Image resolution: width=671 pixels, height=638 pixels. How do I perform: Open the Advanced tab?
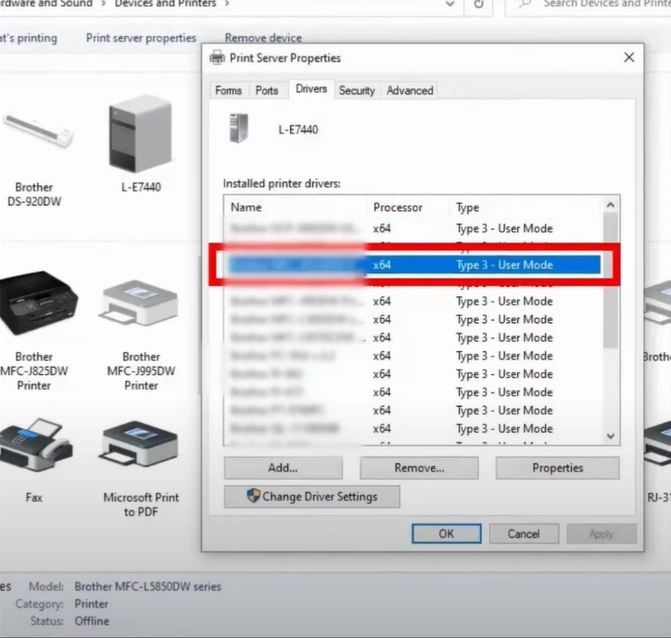410,90
